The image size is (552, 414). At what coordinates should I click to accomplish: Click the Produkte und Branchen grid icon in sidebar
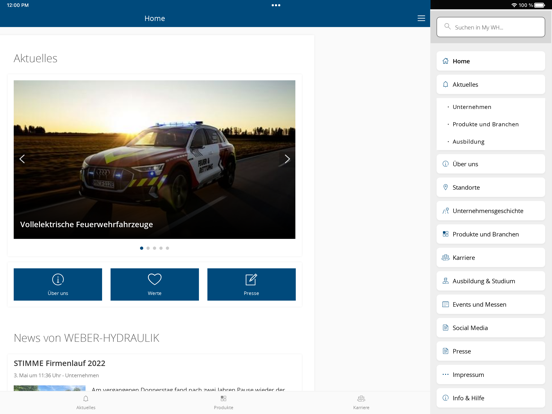(x=445, y=234)
